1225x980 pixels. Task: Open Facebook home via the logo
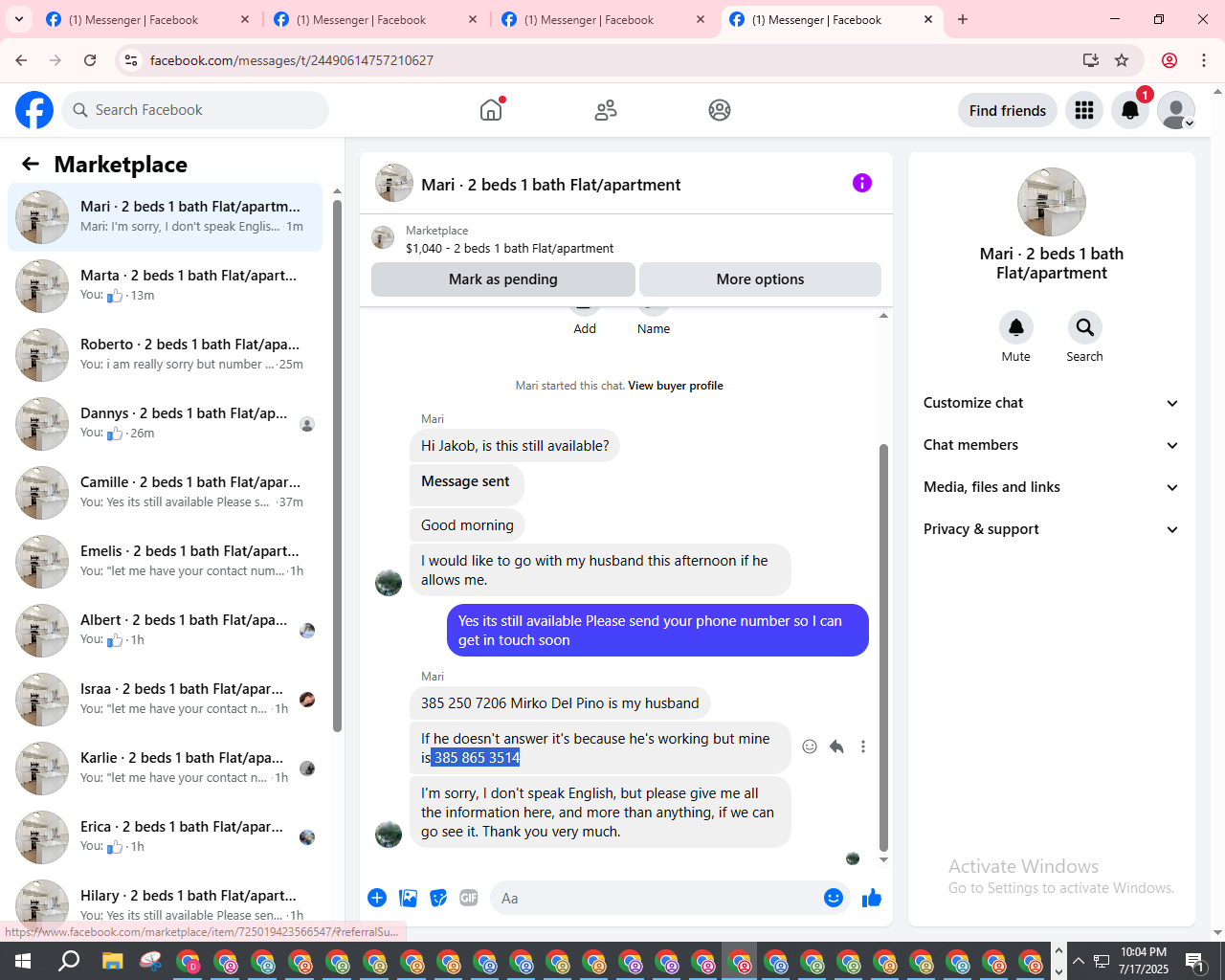click(34, 110)
